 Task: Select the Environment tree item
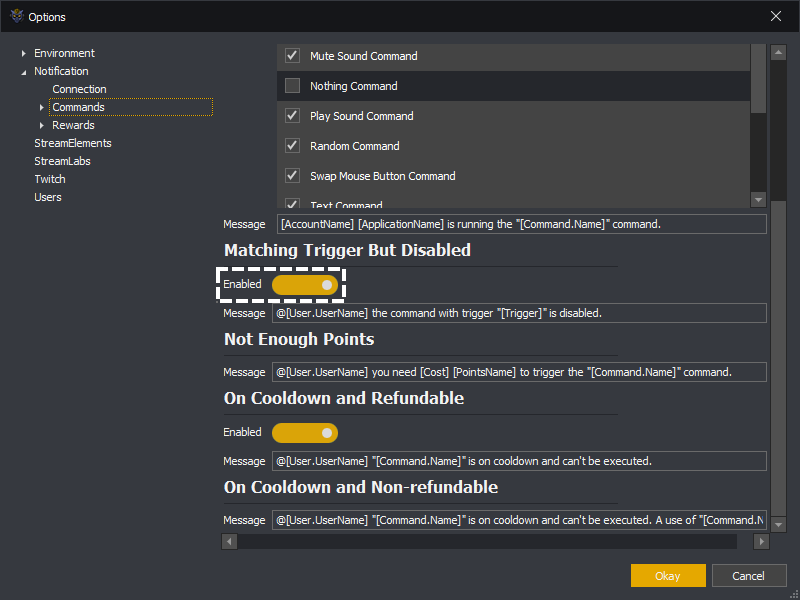(x=64, y=53)
